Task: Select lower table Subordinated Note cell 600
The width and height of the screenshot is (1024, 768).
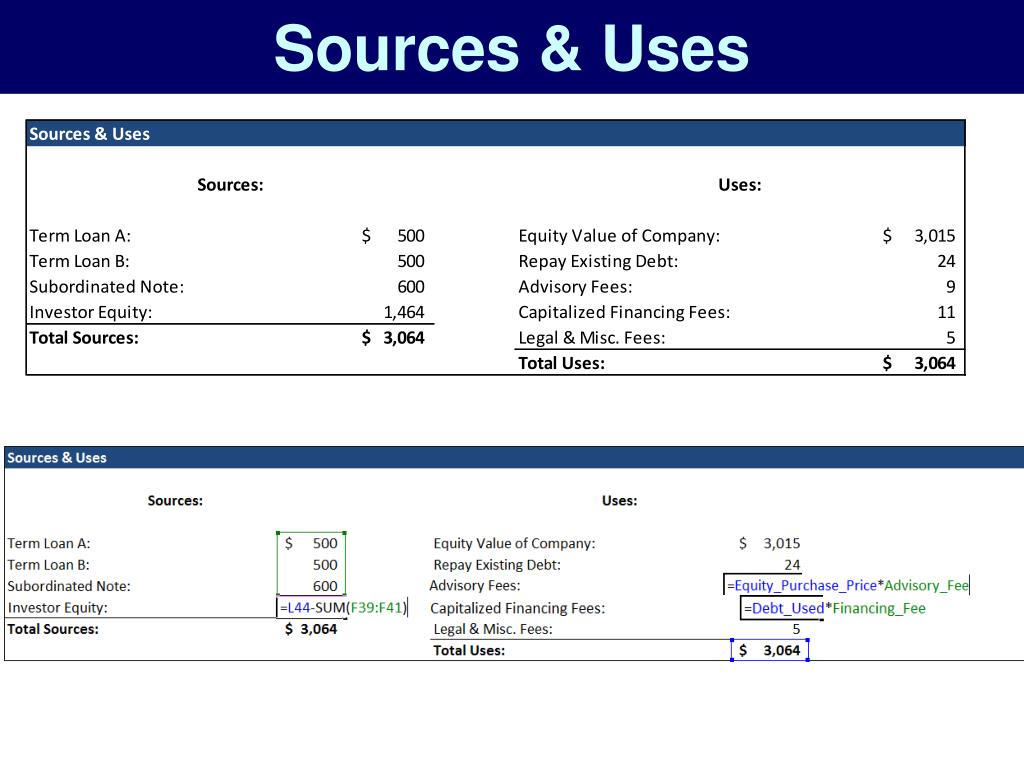Action: 312,586
